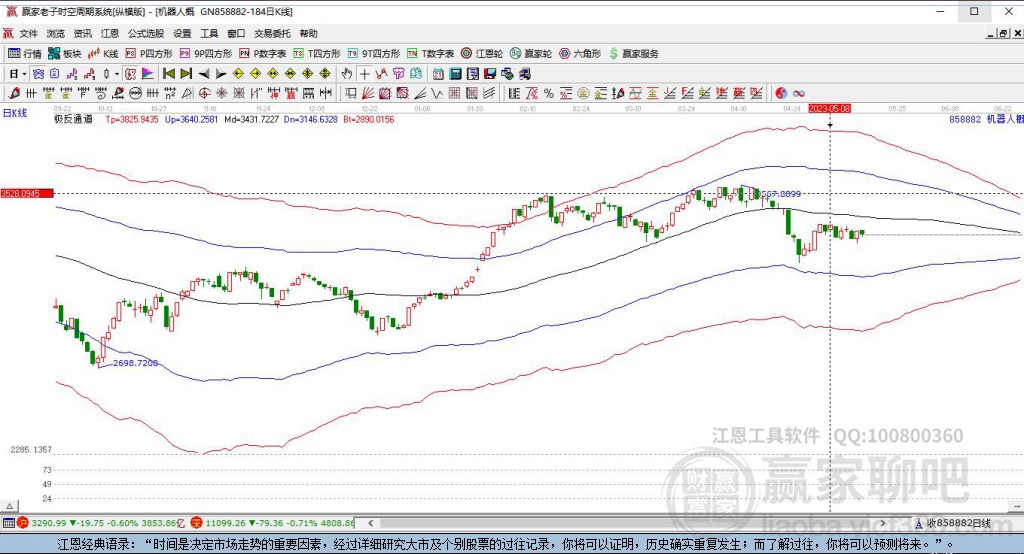Viewport: 1024px width, 554px height.
Task: Open the T四方形 tool
Action: (x=317, y=54)
